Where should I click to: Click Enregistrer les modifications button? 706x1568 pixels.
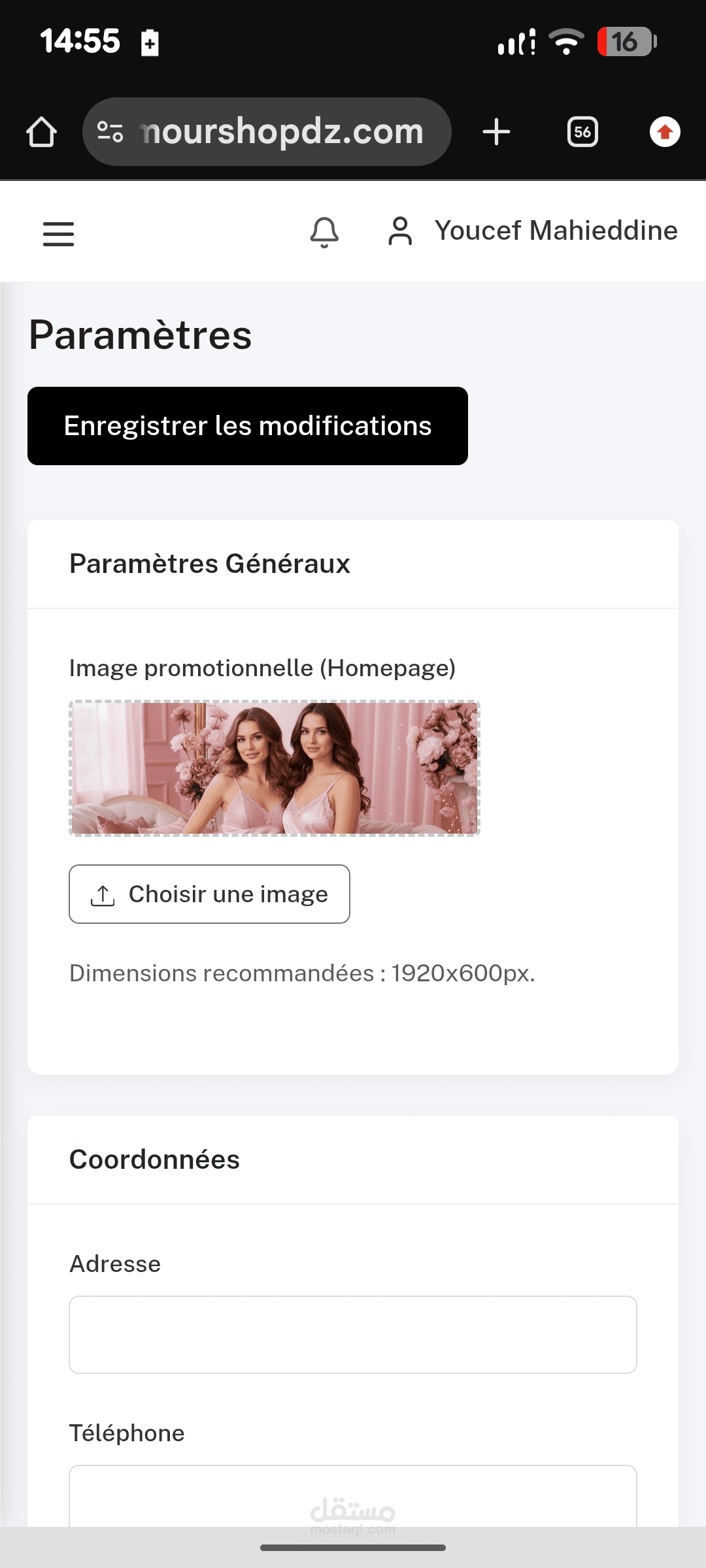(x=248, y=426)
